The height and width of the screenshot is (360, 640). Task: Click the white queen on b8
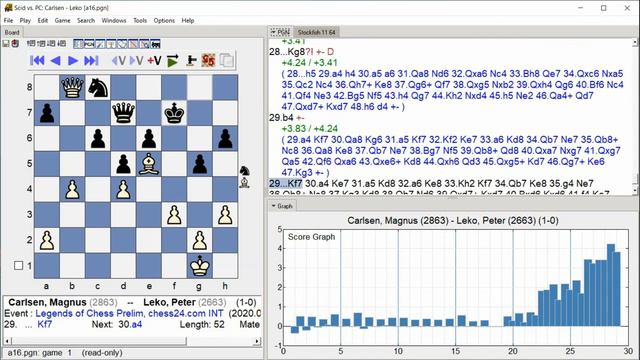72,87
